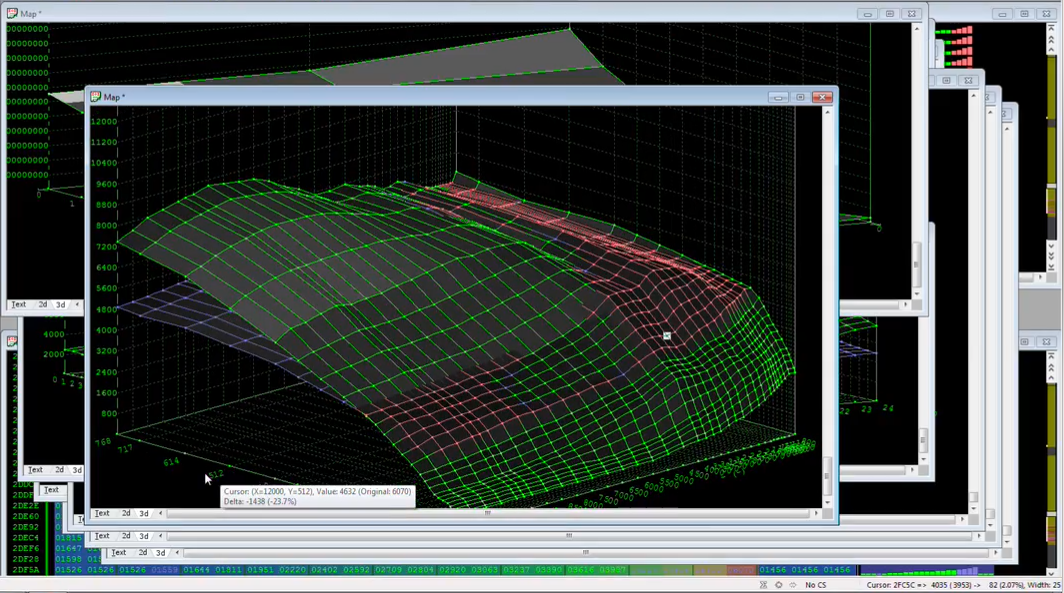Viewport: 1064px width, 593px height.
Task: Jump to top arrow in right hexdump navigator
Action: [1051, 29]
